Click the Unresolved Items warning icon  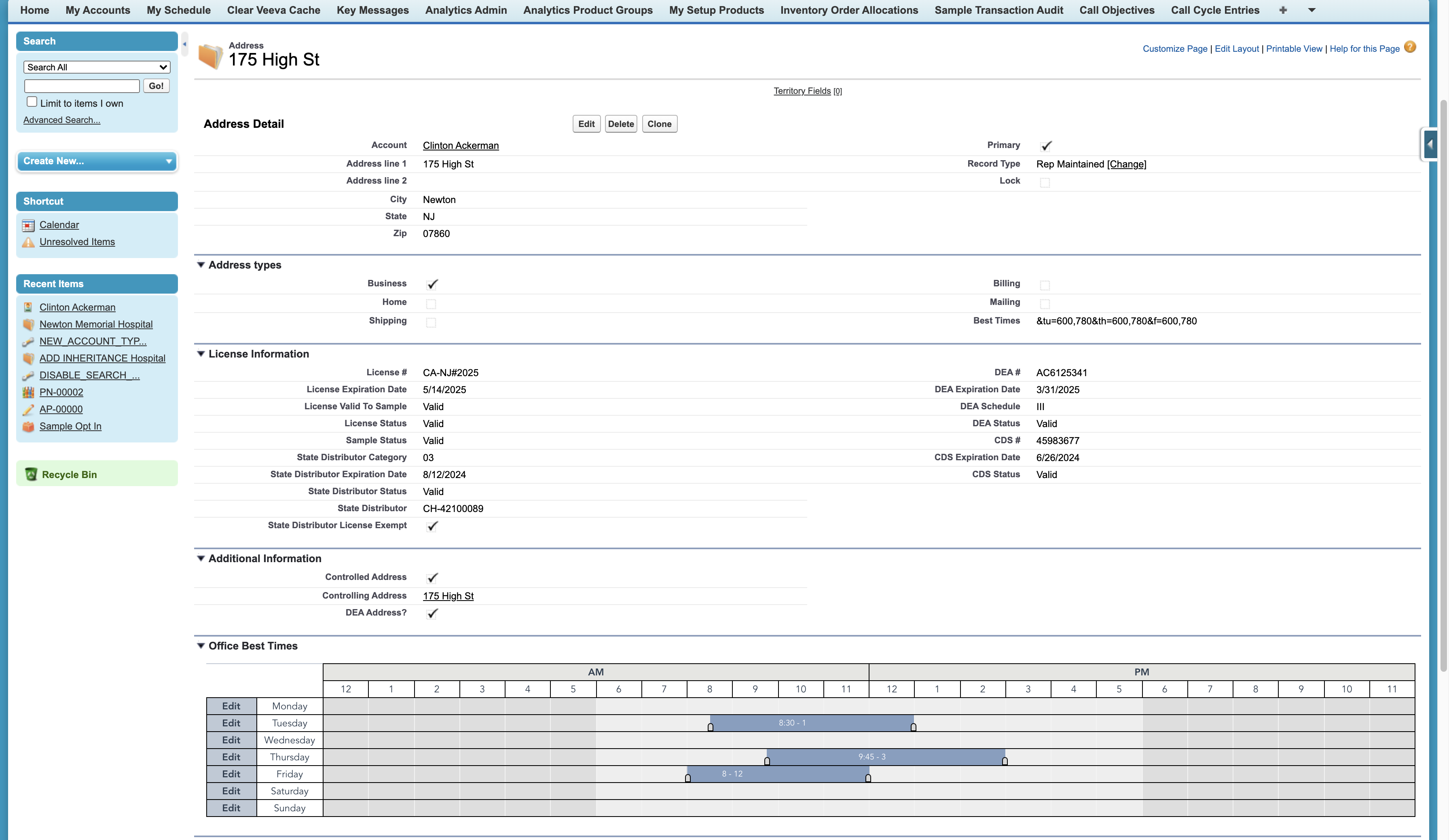pyautogui.click(x=28, y=243)
